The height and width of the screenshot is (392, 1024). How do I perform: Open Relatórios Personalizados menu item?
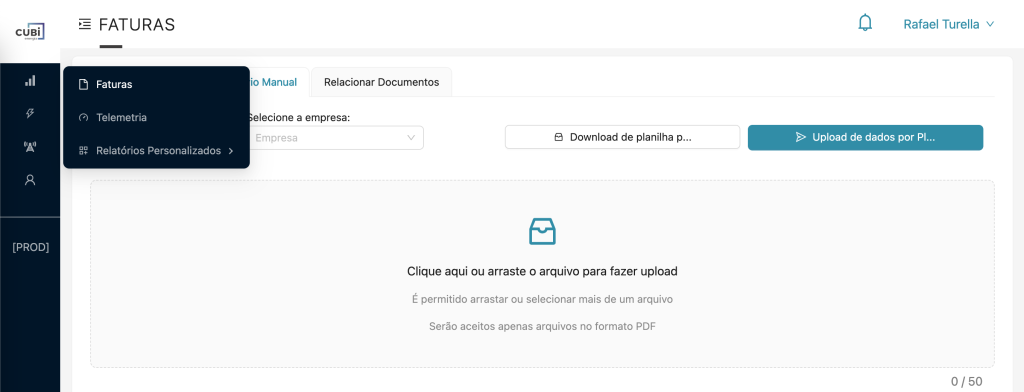157,151
